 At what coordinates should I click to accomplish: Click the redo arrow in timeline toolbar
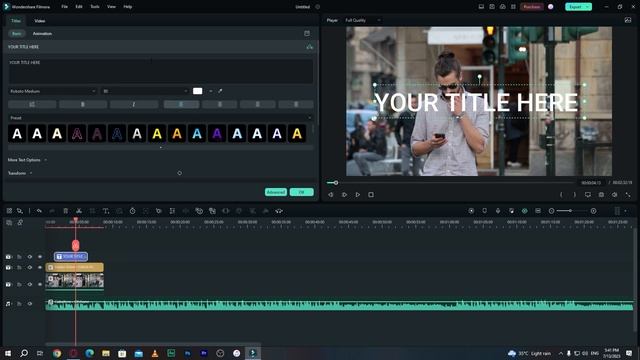(x=52, y=211)
